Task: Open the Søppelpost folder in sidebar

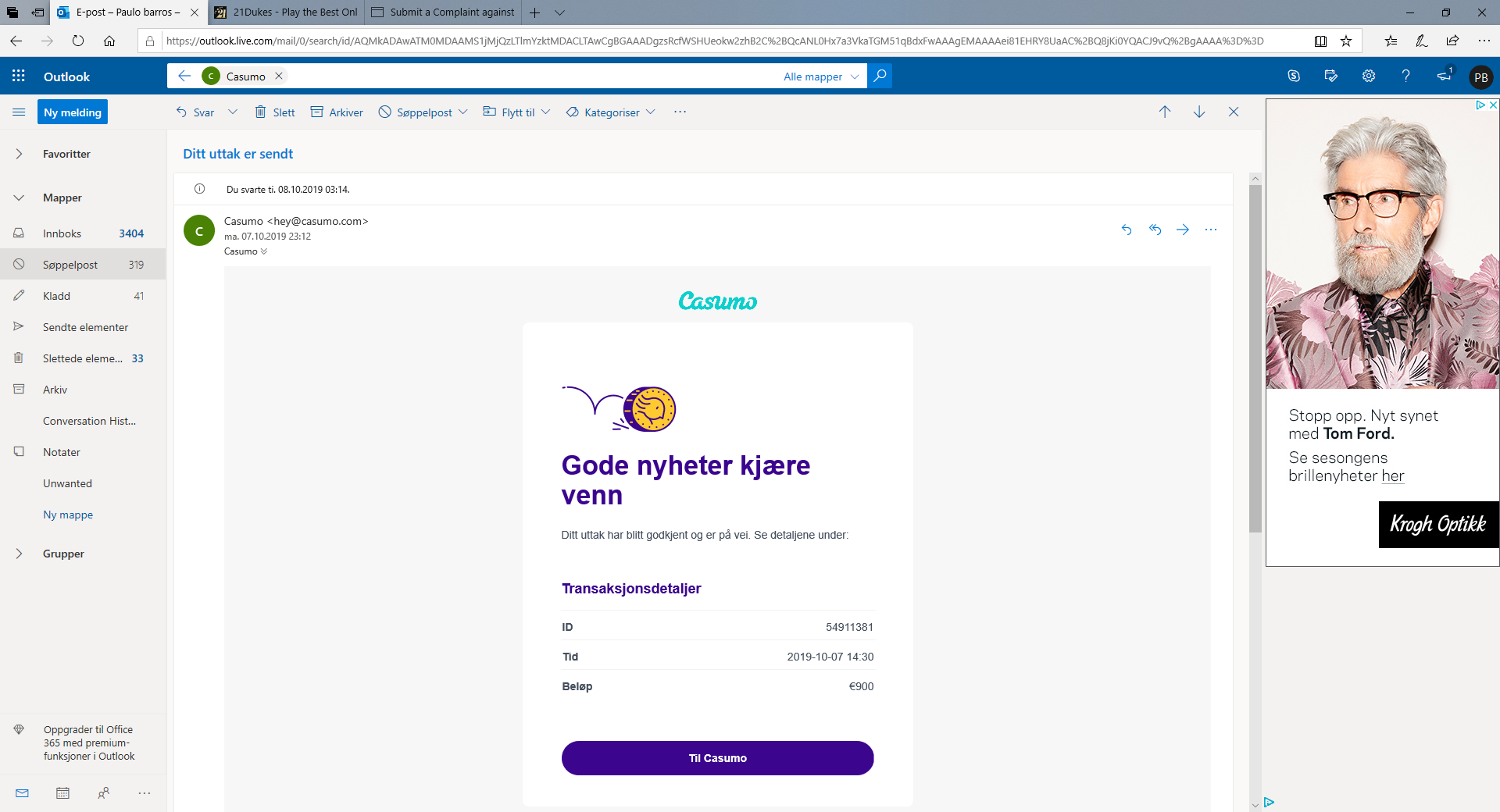Action: (83, 265)
